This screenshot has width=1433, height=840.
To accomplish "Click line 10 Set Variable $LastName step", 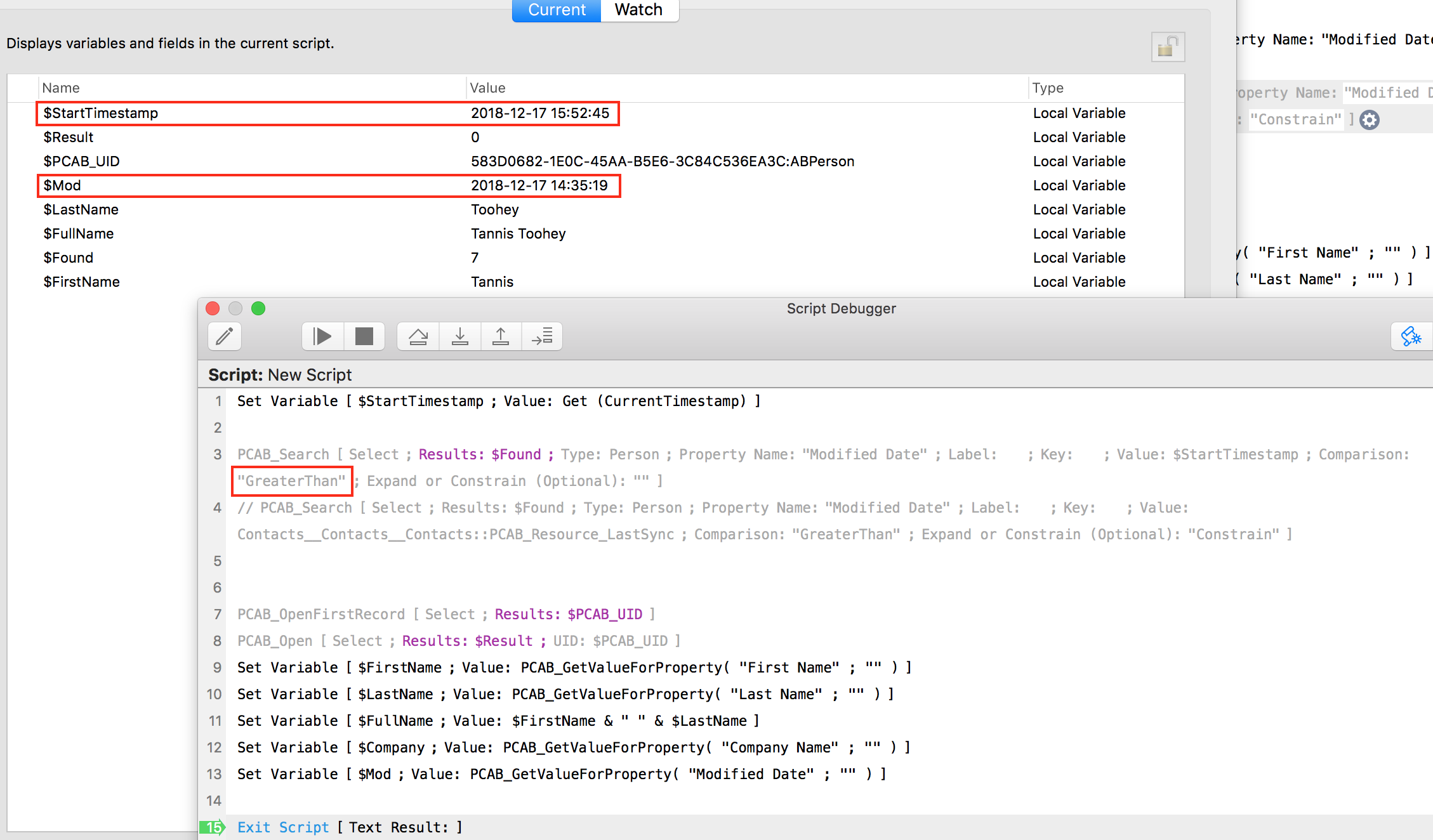I will (565, 694).
